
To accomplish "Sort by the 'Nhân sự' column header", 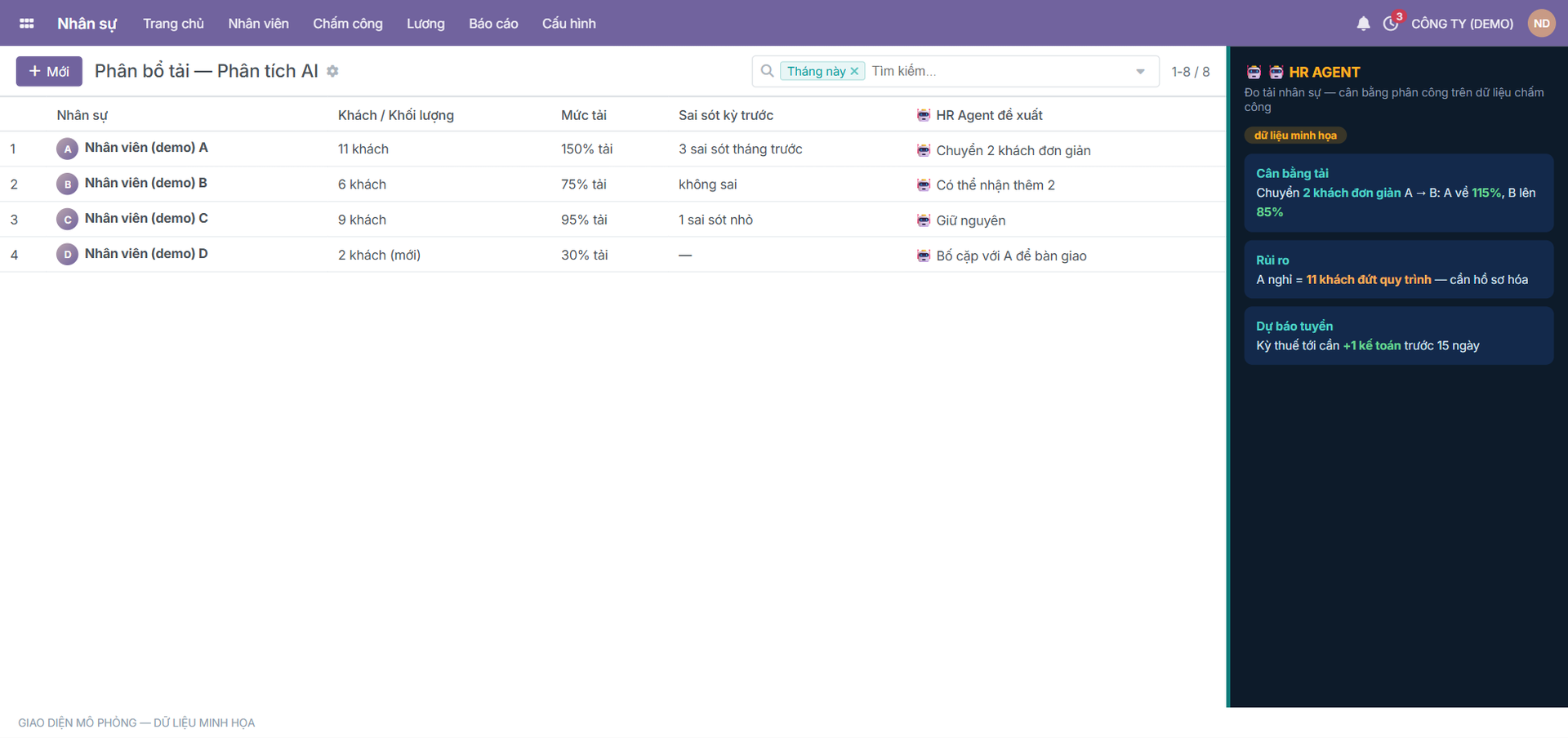I will 82,115.
